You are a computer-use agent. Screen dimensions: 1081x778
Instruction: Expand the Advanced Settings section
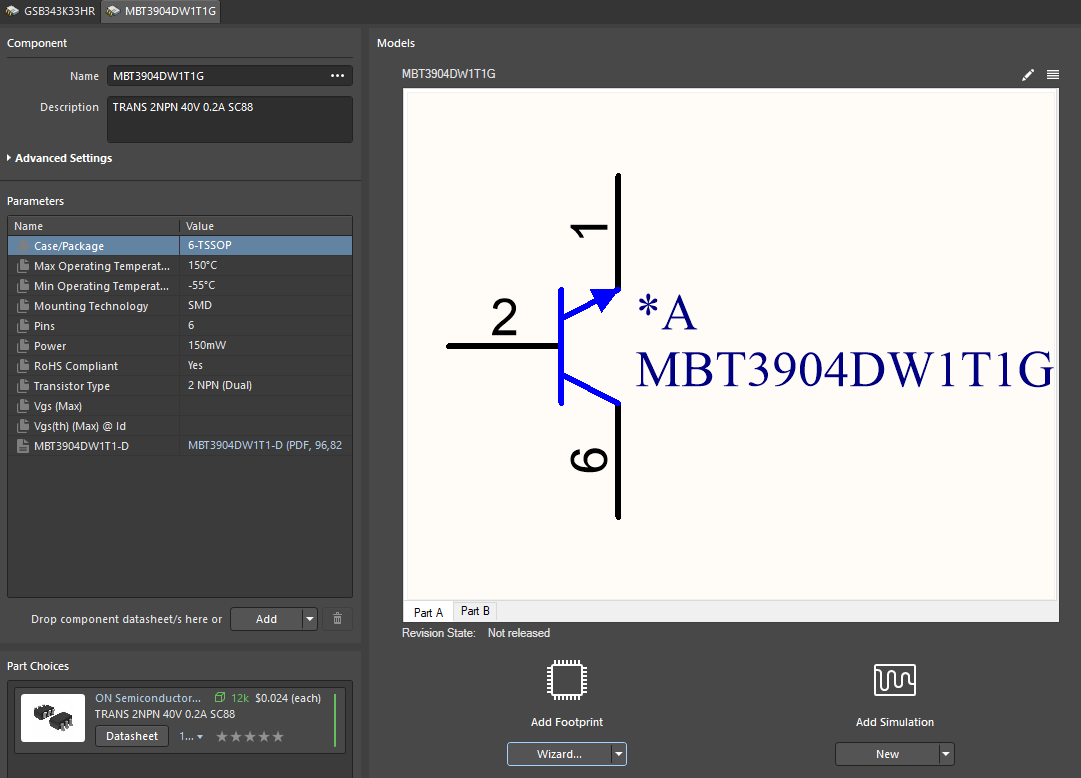coord(60,157)
